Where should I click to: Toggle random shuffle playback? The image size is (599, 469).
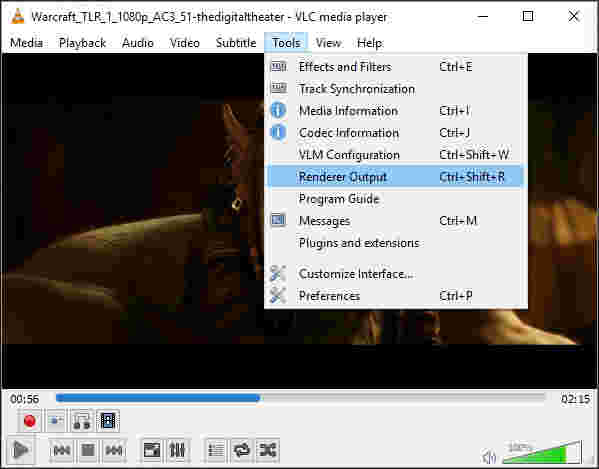pyautogui.click(x=268, y=451)
